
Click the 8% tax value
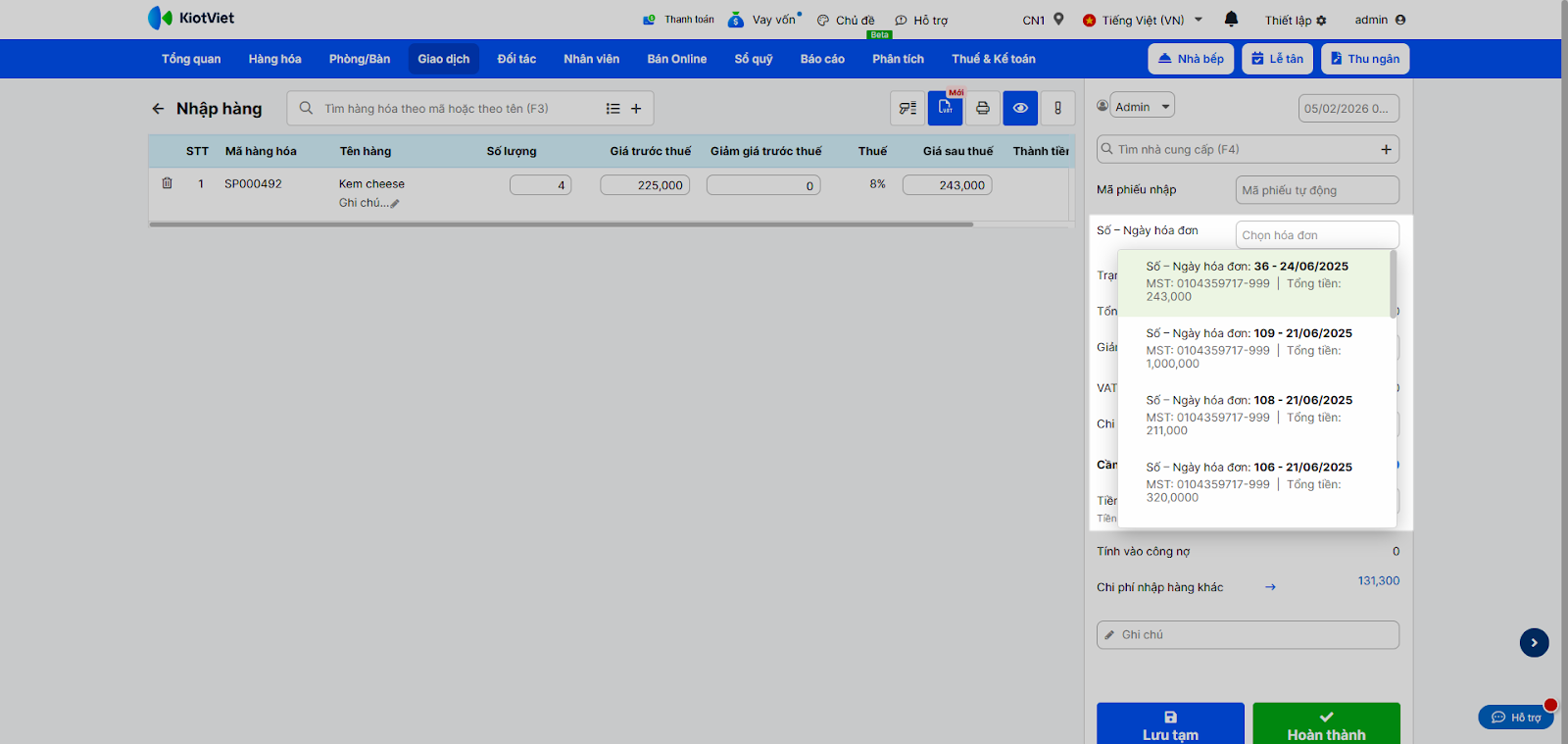(877, 184)
